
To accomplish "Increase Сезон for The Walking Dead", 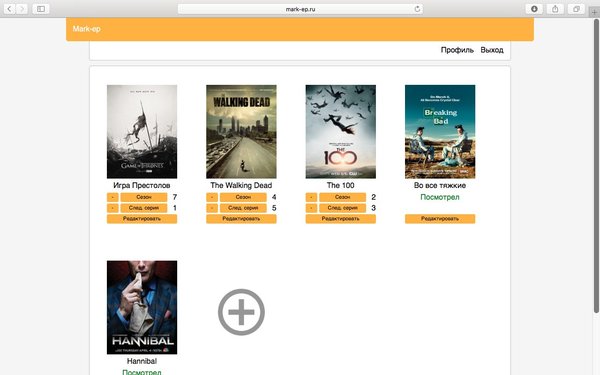I will [243, 197].
